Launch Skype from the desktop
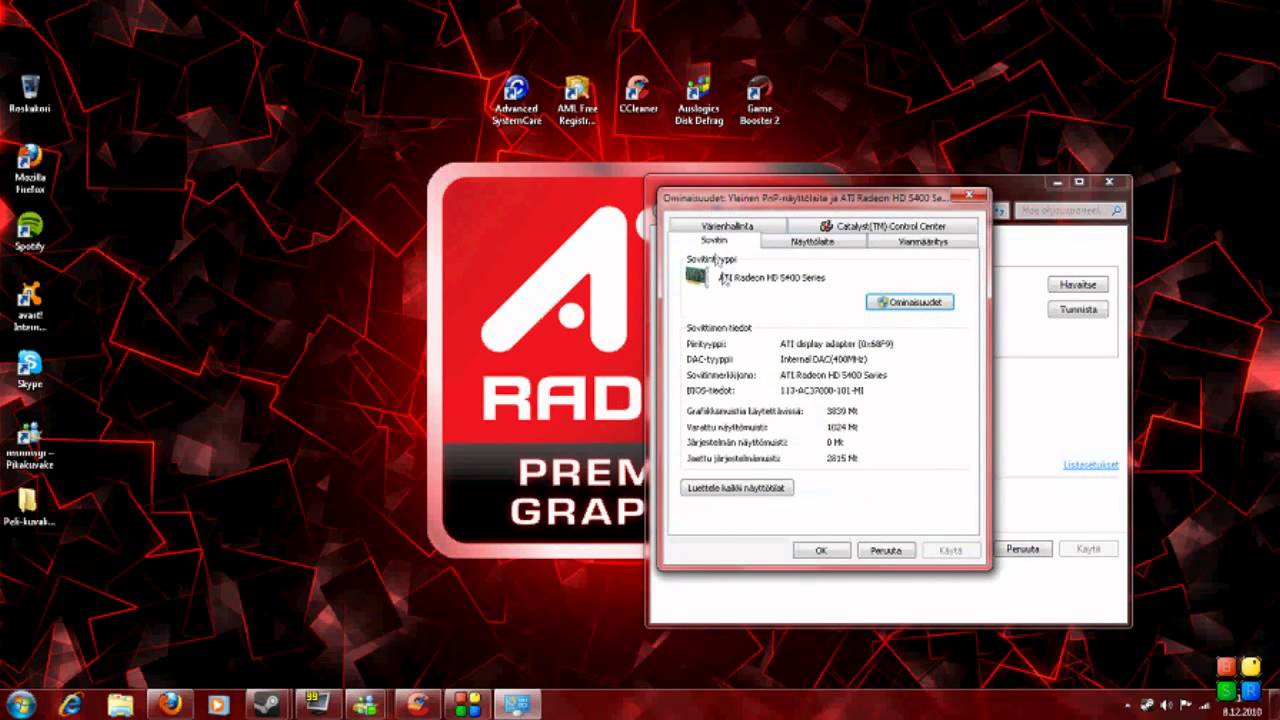 (x=30, y=369)
